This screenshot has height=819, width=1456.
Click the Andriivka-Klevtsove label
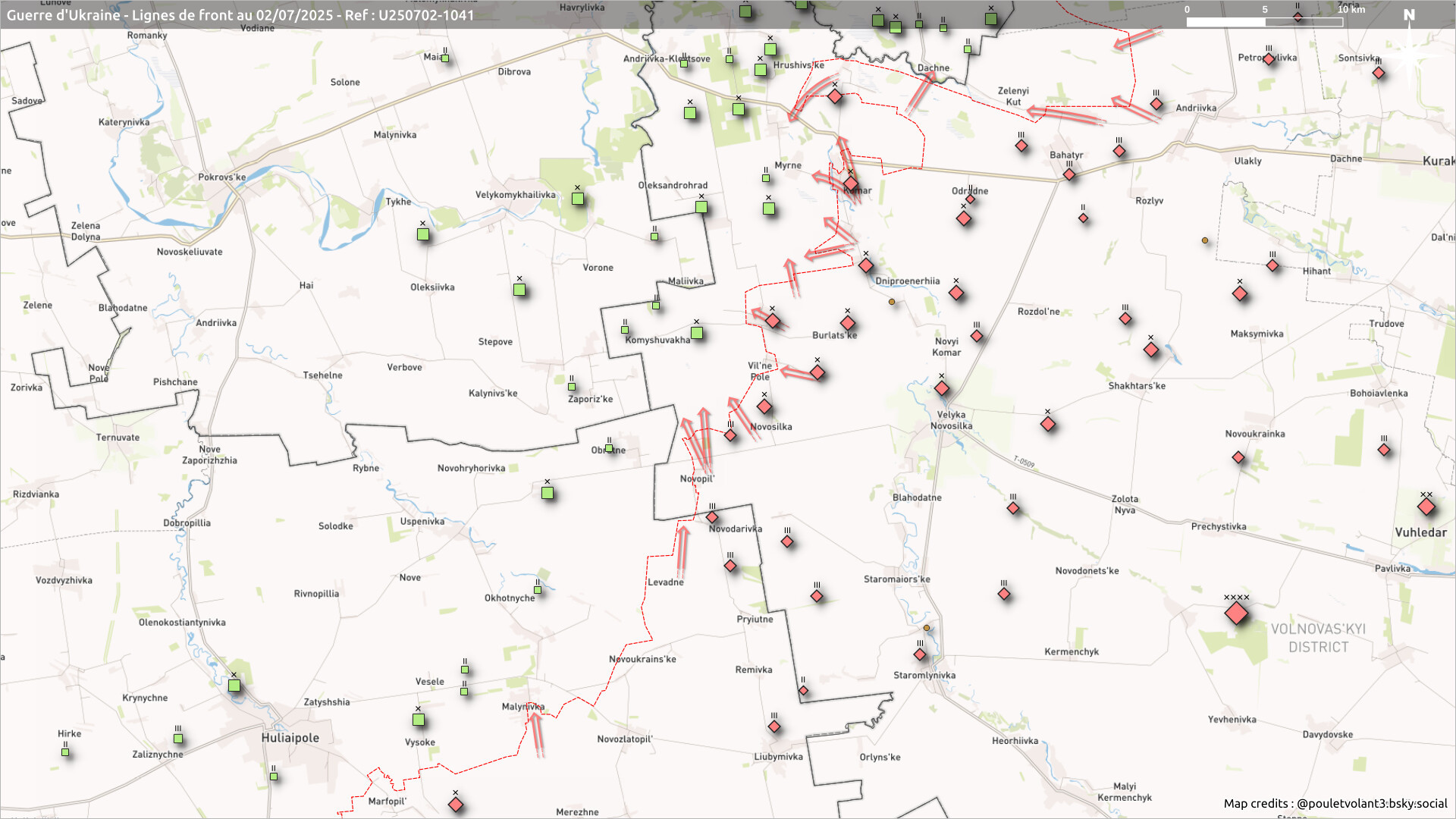(667, 59)
